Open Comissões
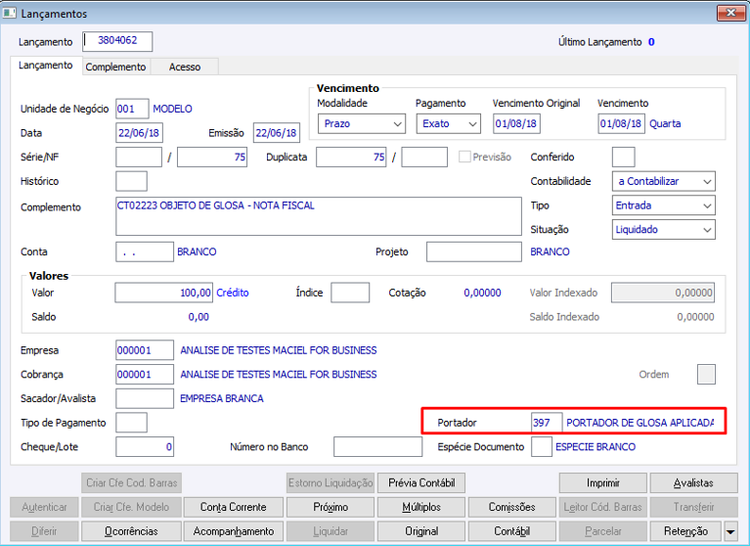 coord(512,507)
